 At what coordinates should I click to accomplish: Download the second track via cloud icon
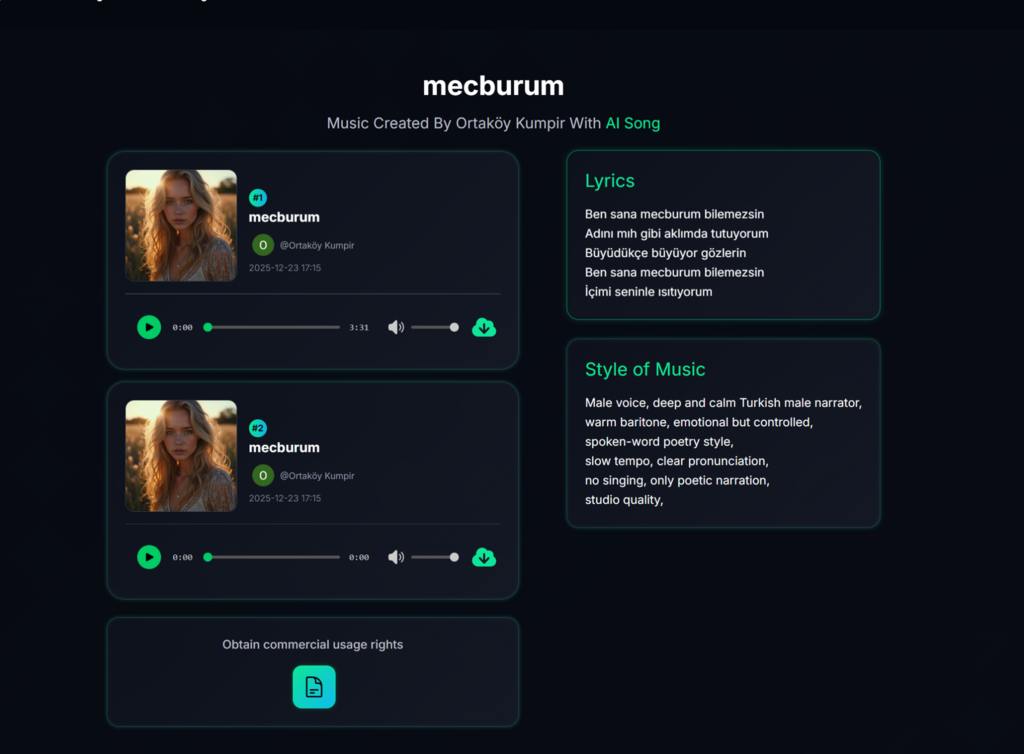[484, 557]
